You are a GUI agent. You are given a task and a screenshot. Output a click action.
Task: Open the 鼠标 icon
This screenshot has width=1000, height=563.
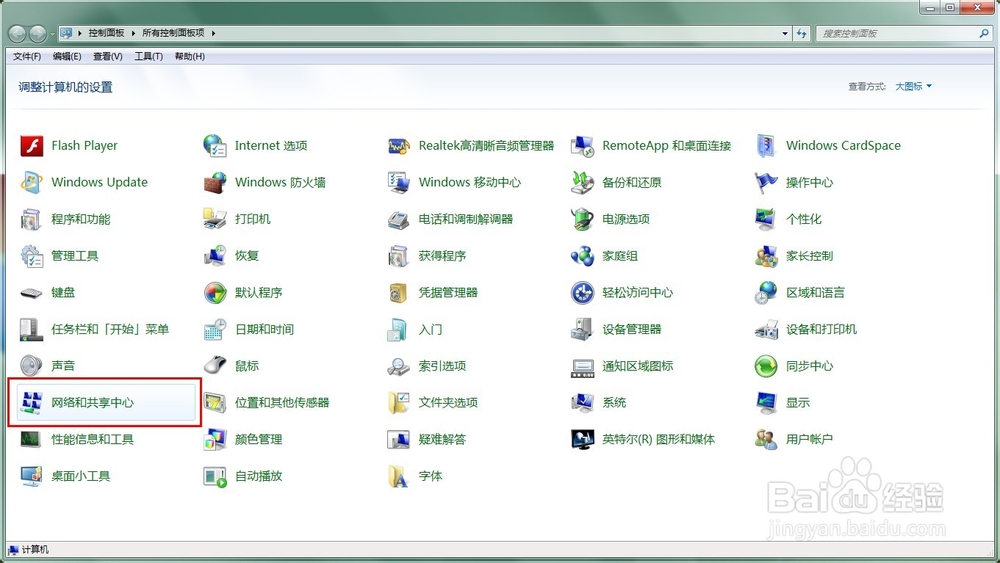tap(215, 366)
